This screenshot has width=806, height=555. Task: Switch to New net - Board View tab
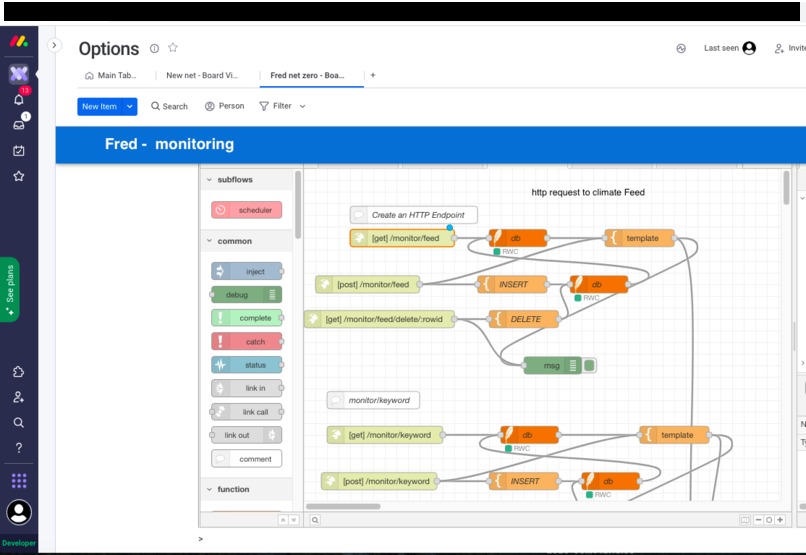click(x=202, y=76)
